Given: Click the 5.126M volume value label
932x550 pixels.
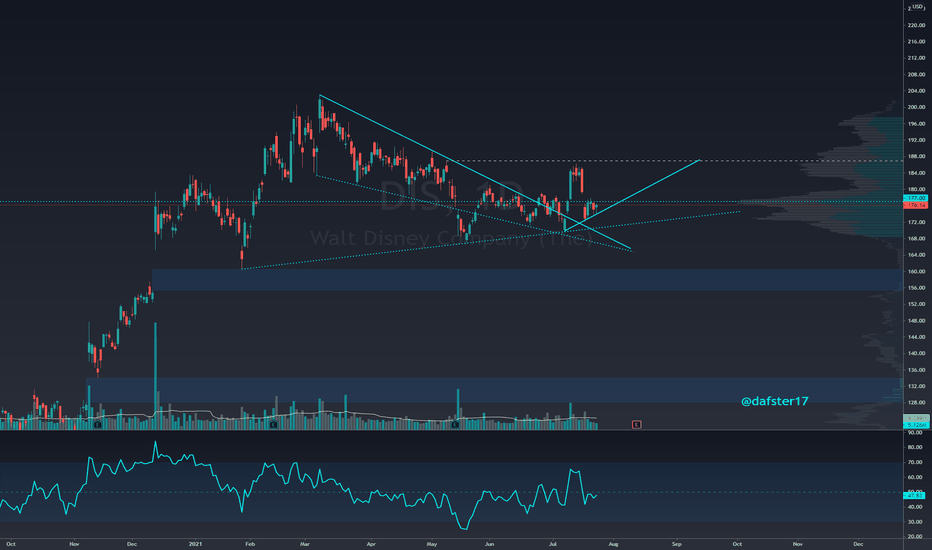Looking at the screenshot, I should 915,425.
